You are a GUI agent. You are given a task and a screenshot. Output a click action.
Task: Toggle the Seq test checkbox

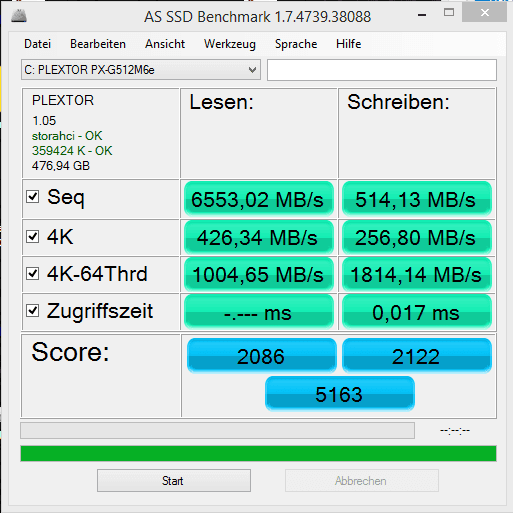(33, 197)
